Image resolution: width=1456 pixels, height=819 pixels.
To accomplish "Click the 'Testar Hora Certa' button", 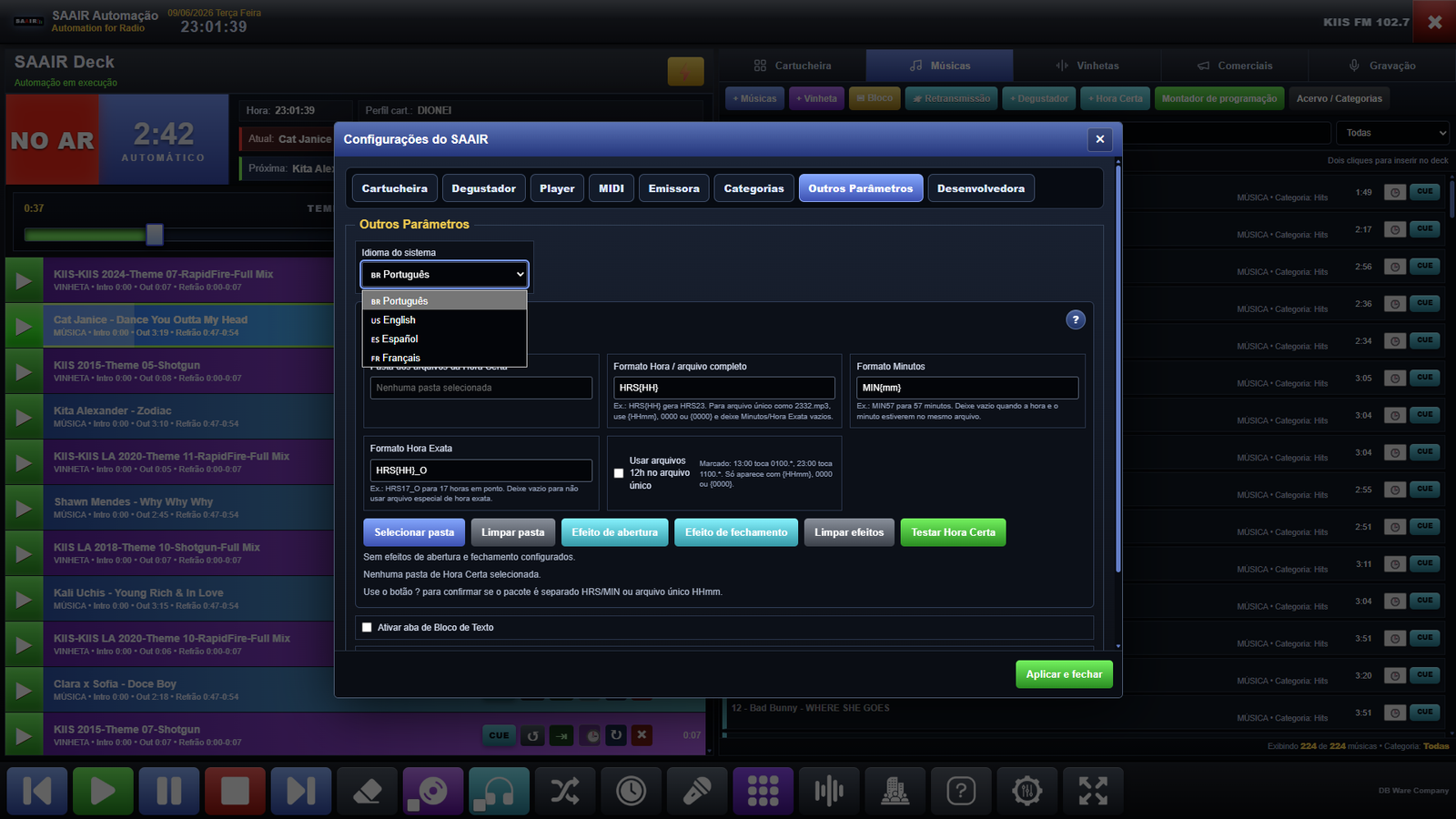I will [x=953, y=532].
